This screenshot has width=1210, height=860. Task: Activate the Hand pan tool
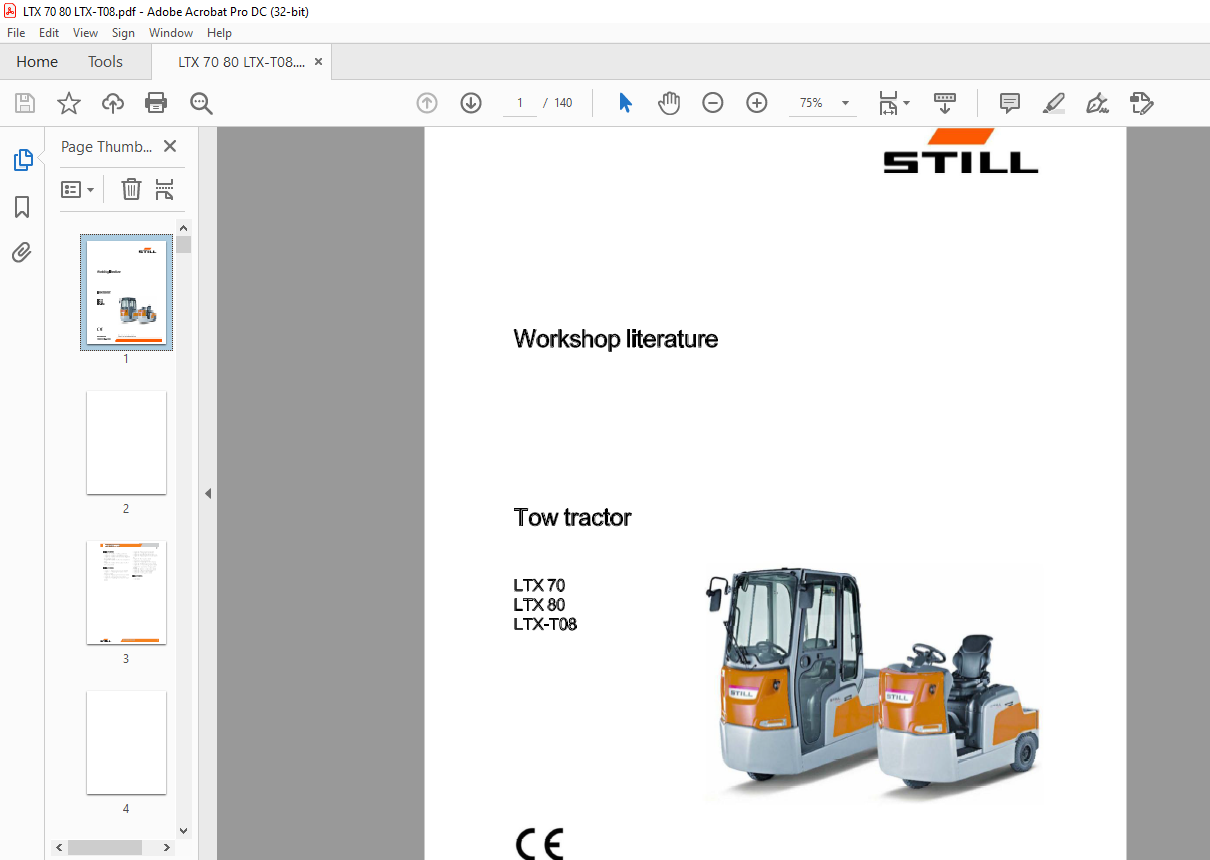tap(669, 103)
